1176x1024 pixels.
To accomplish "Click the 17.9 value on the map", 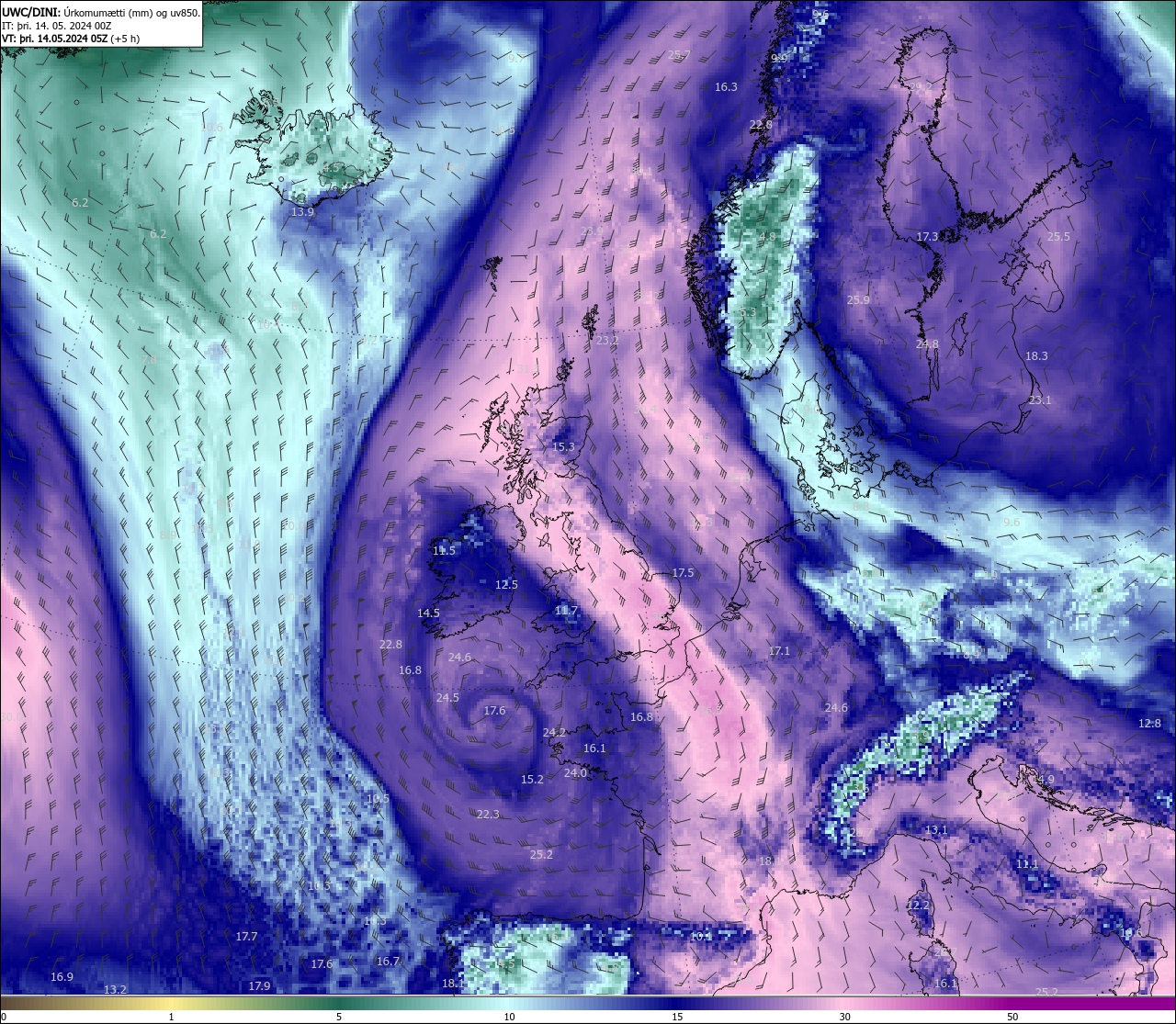I will coord(259,986).
